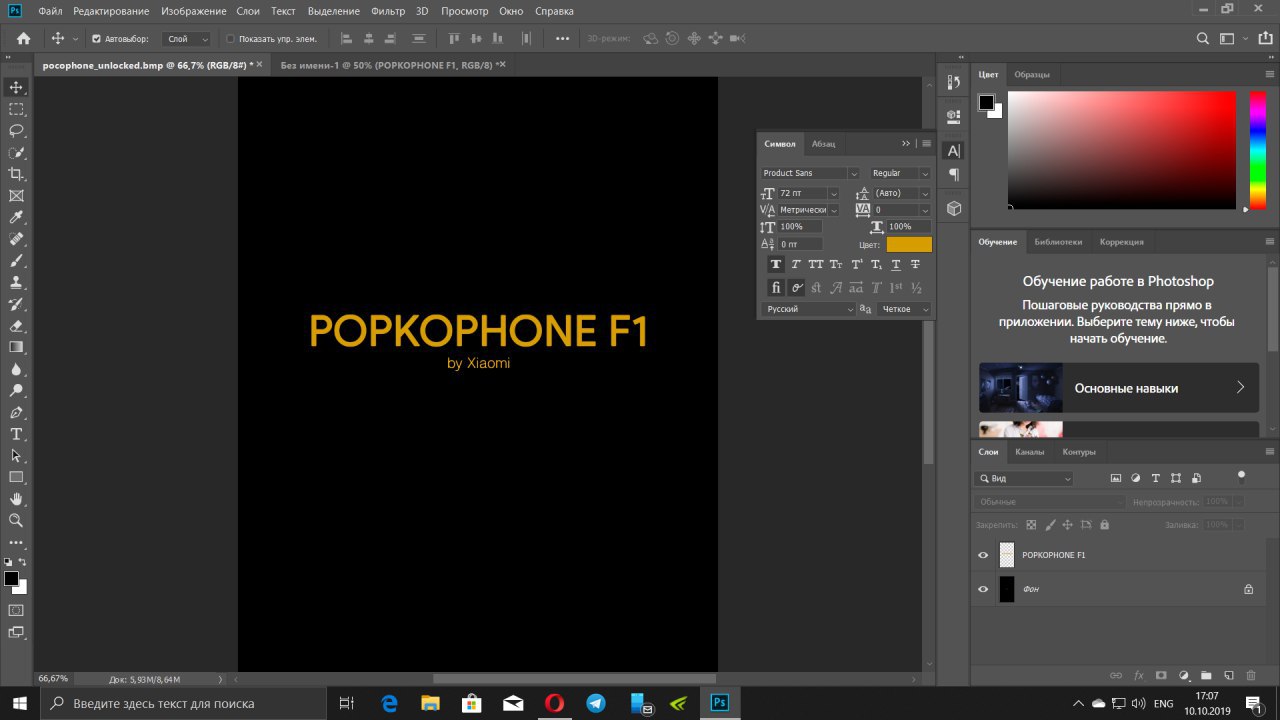The width and height of the screenshot is (1280, 720).
Task: Hide the Фон layer
Action: point(983,589)
